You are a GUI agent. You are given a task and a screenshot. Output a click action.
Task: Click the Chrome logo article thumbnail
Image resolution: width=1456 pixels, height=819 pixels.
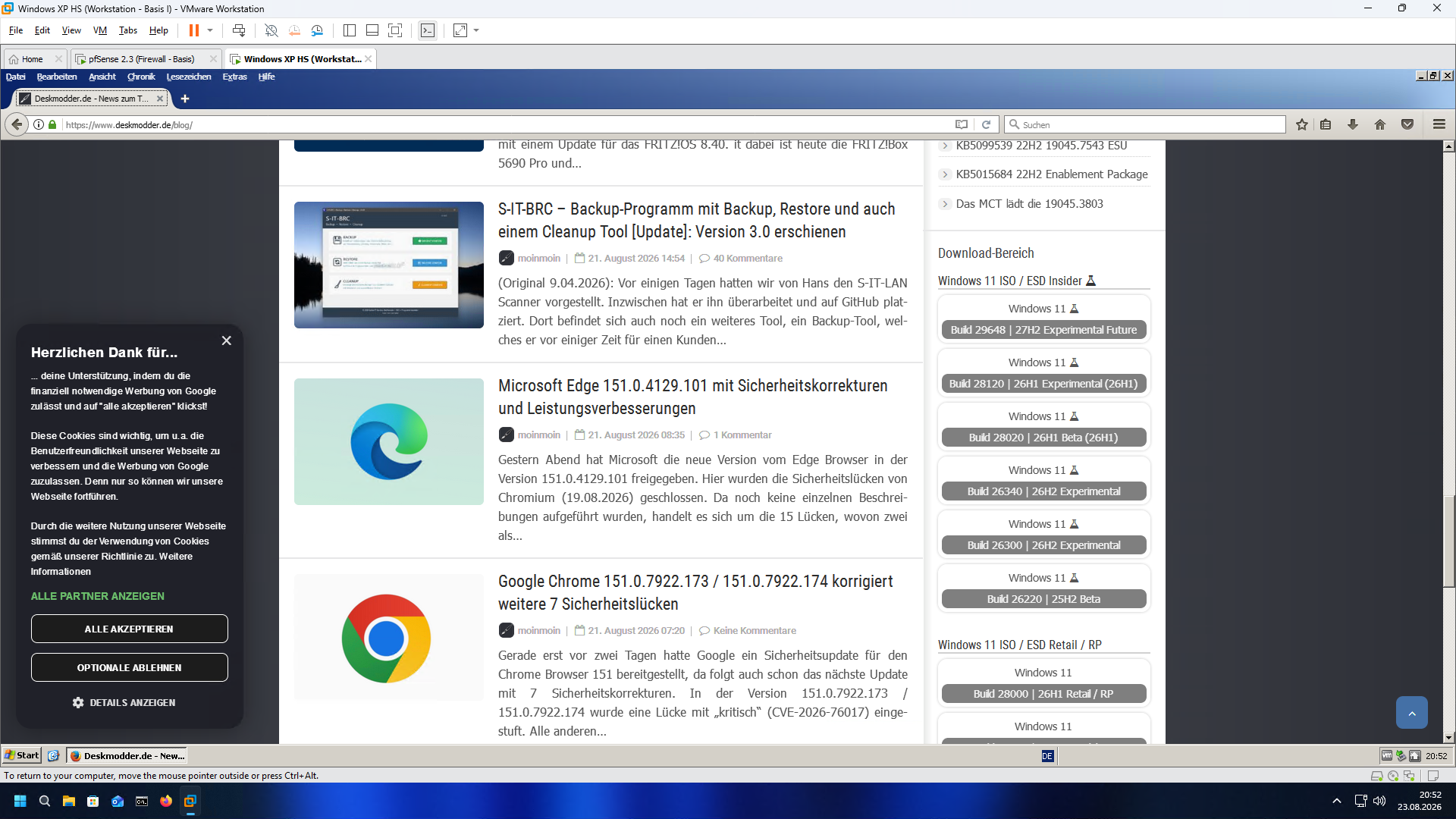(x=389, y=637)
